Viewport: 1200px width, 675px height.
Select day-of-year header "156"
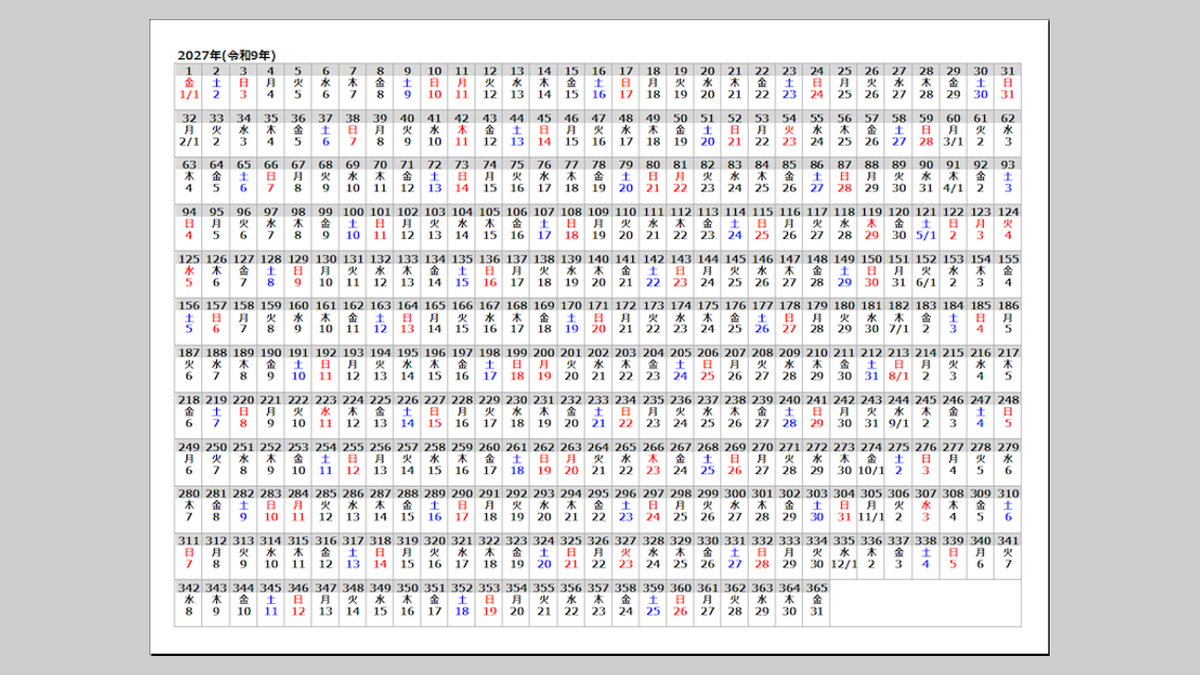tap(189, 306)
